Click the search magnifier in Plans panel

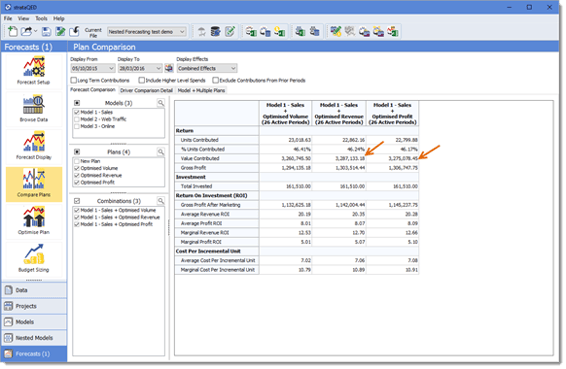point(161,152)
